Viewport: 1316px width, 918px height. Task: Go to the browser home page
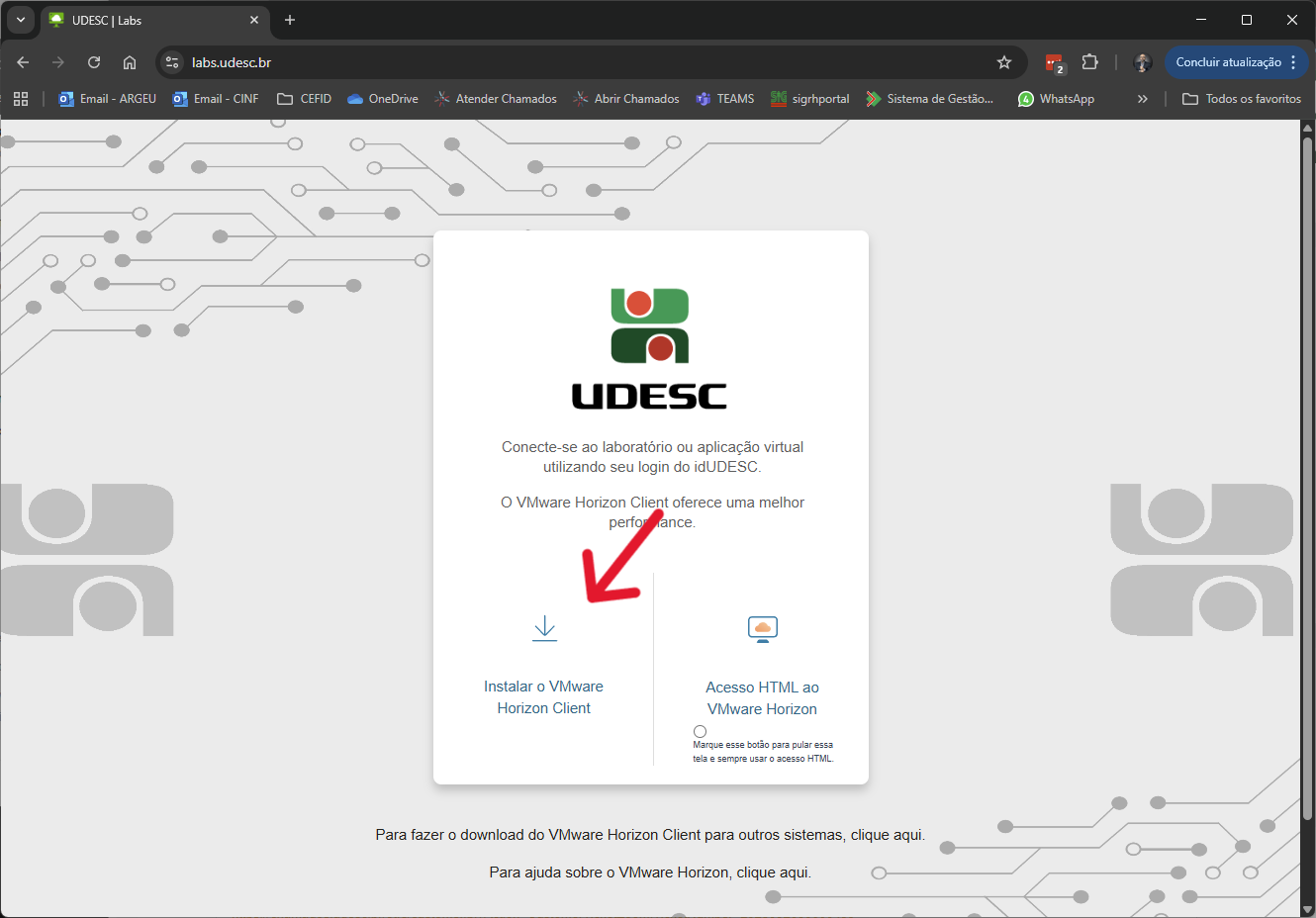pyautogui.click(x=130, y=62)
